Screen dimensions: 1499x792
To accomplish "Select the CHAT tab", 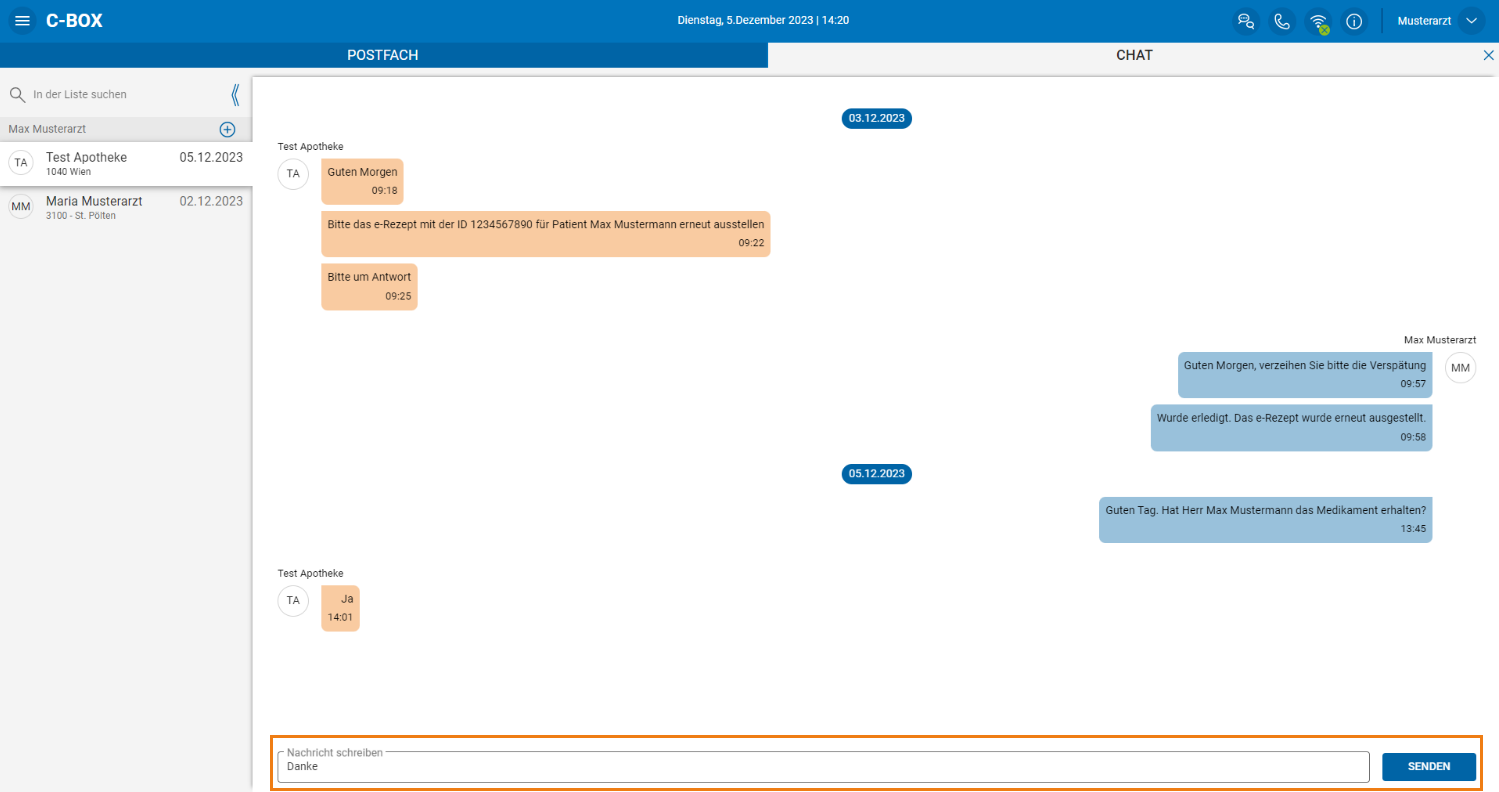I will [1134, 55].
